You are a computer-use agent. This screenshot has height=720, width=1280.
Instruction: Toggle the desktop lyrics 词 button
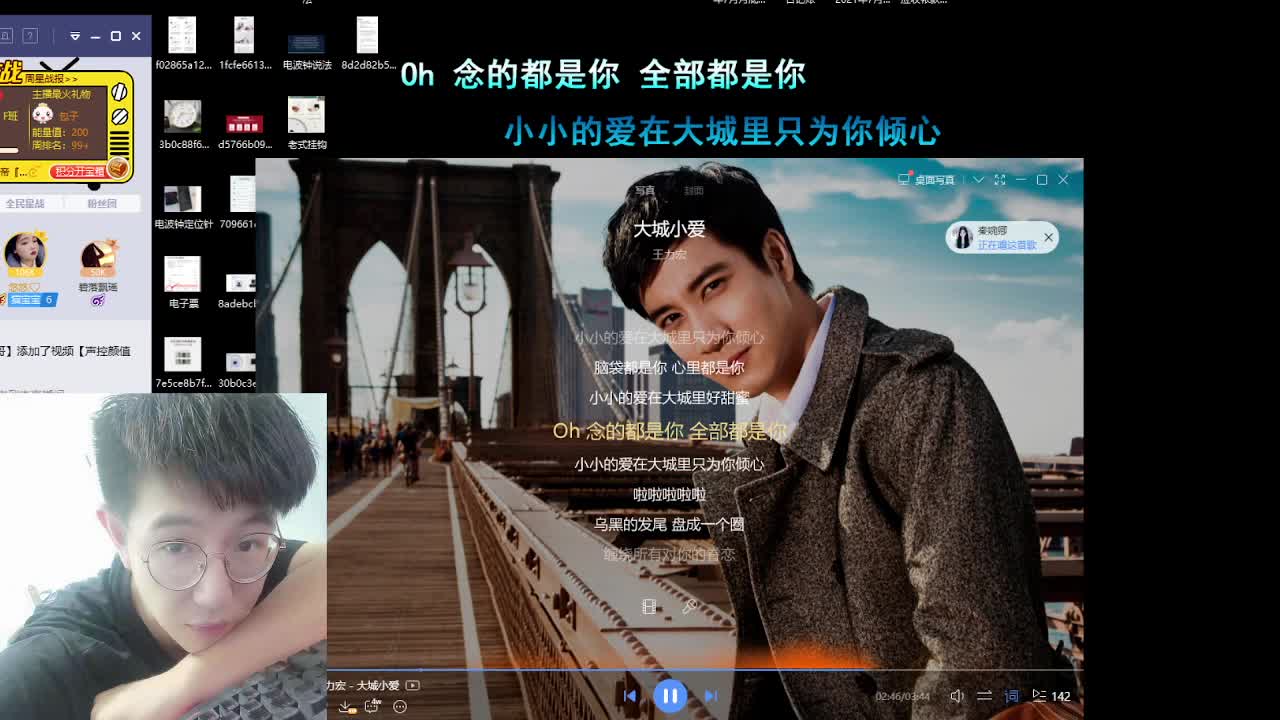[1011, 696]
